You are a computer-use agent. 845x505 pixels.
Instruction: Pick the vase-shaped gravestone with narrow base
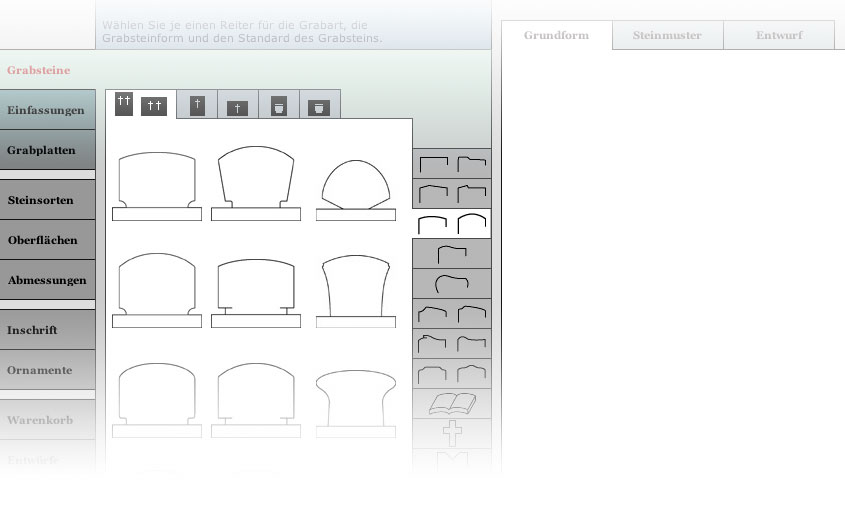pyautogui.click(x=356, y=290)
